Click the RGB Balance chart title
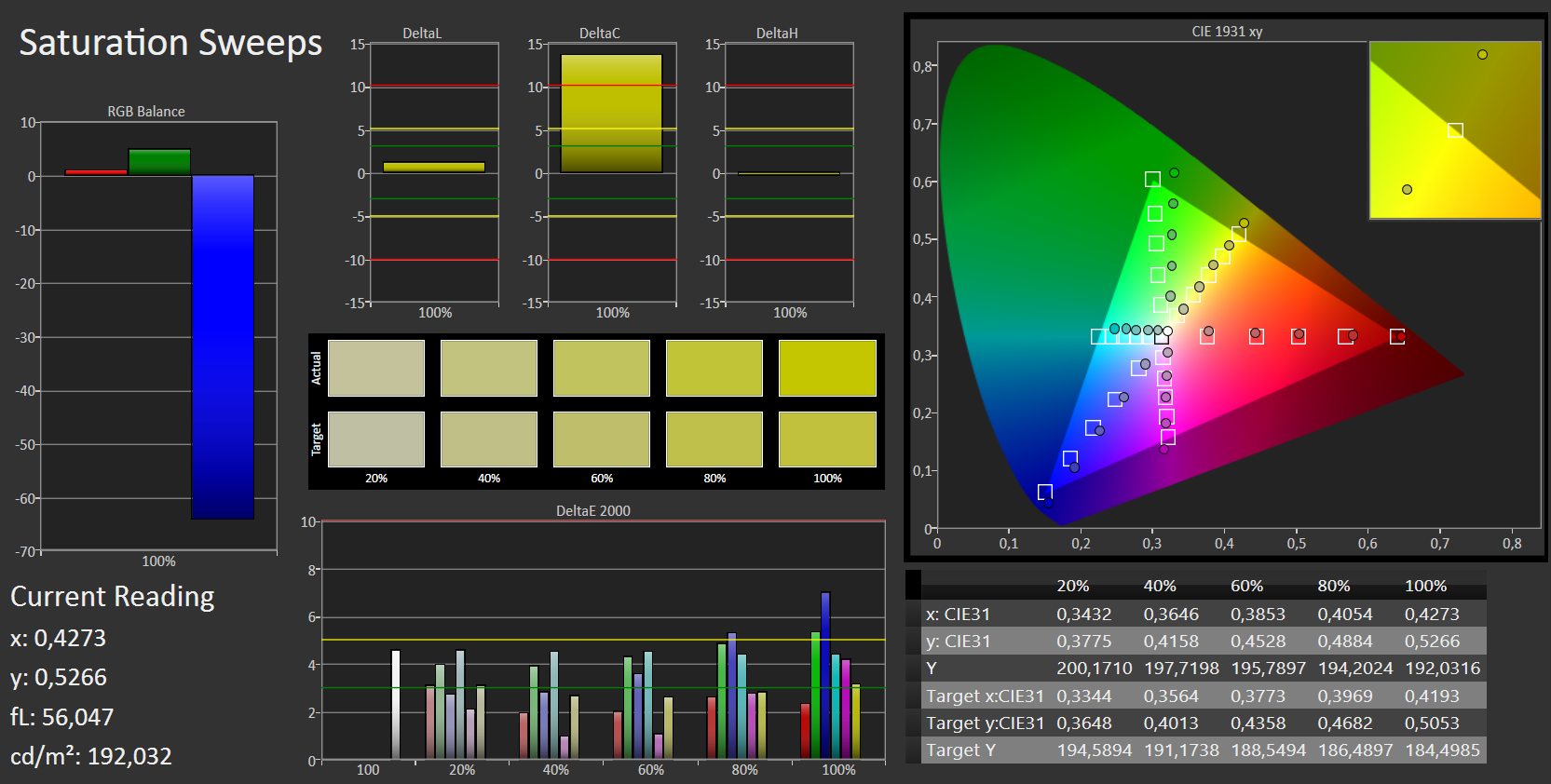 [146, 112]
